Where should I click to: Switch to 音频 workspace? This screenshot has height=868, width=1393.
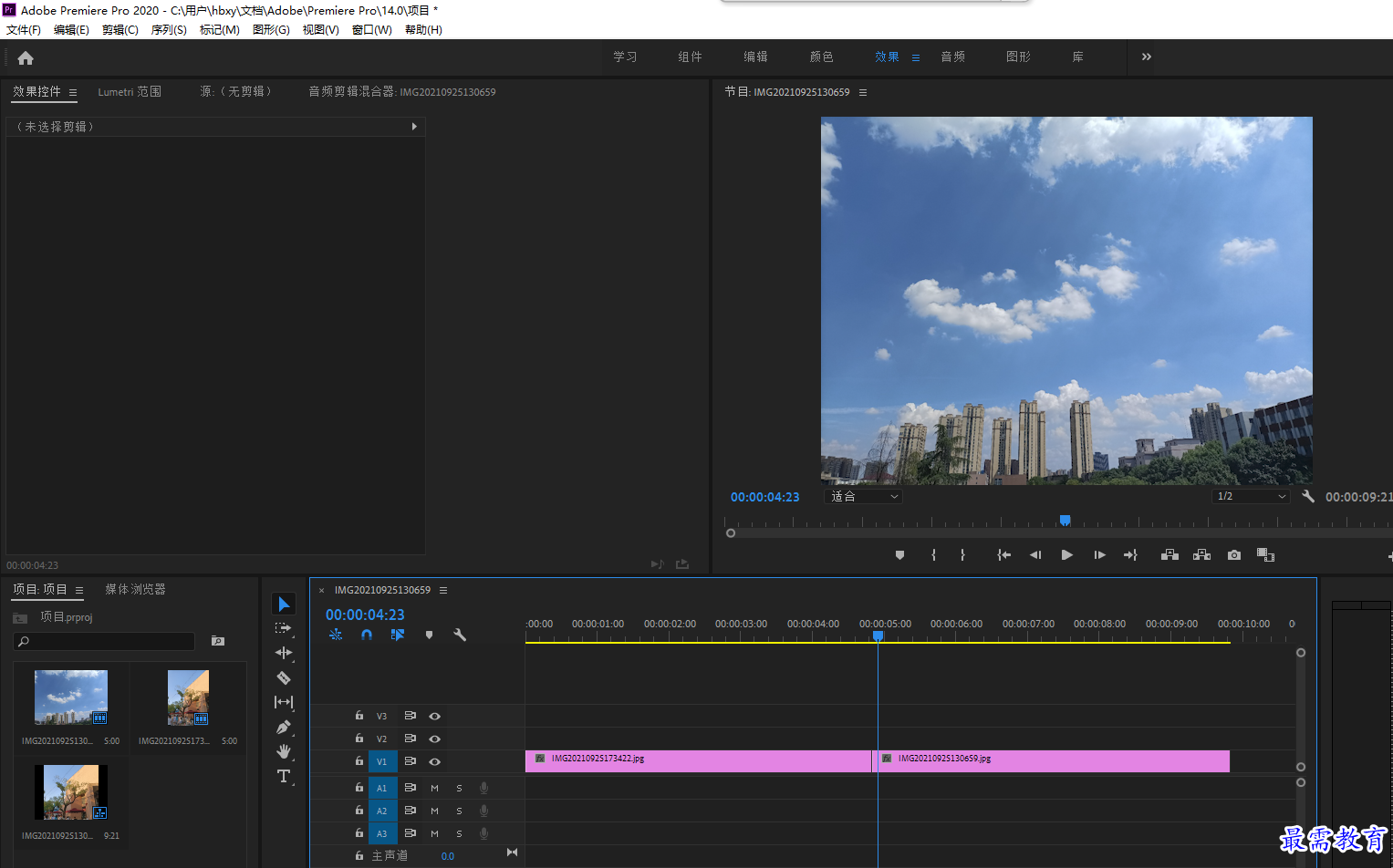(x=952, y=57)
